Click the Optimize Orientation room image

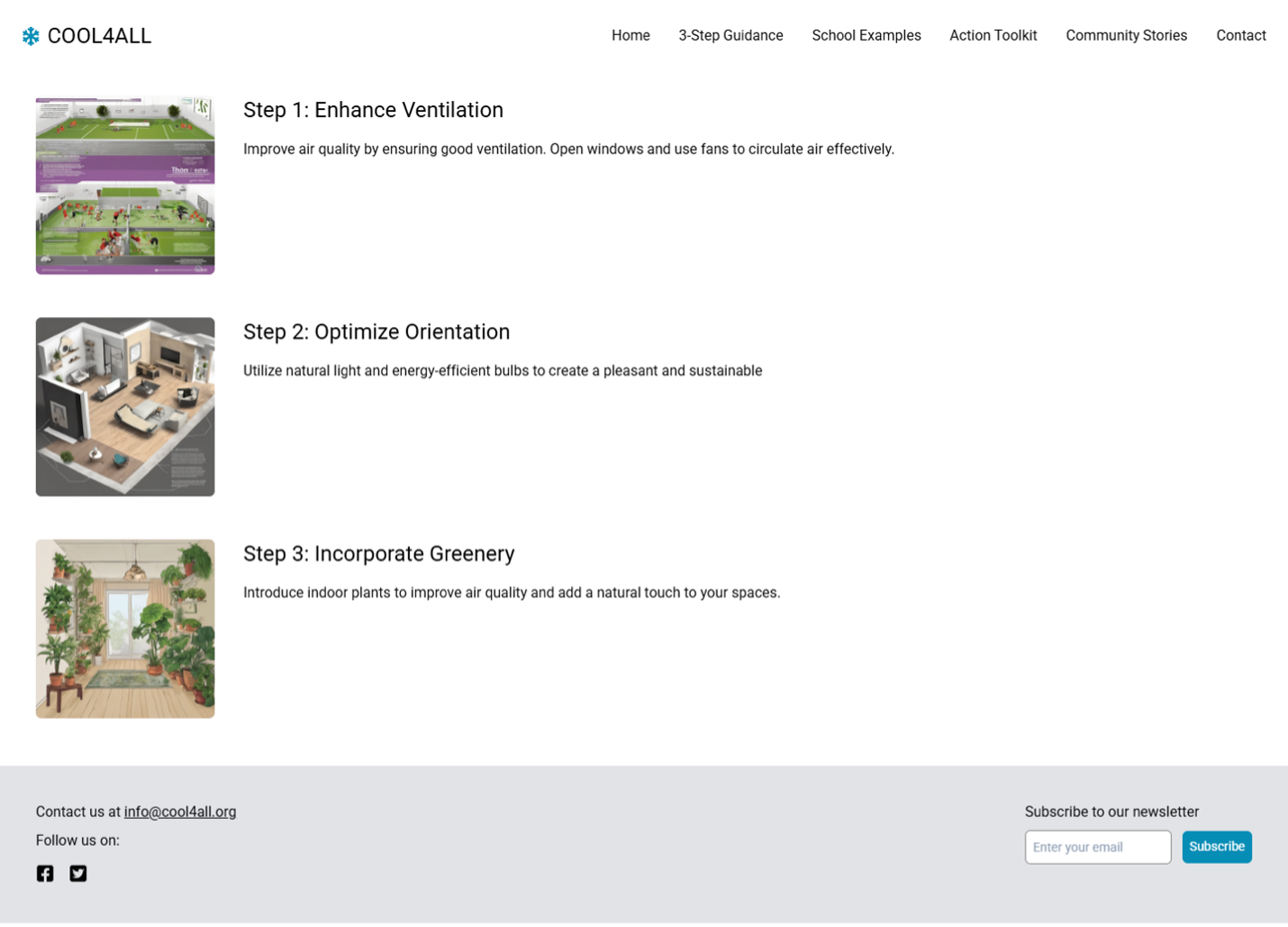pos(125,406)
